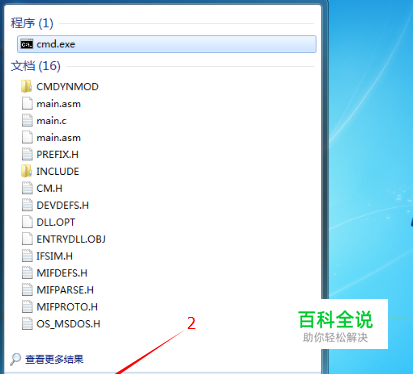Open main.asm listed directly below CMDYNMOD
This screenshot has width=413, height=374.
tap(59, 104)
